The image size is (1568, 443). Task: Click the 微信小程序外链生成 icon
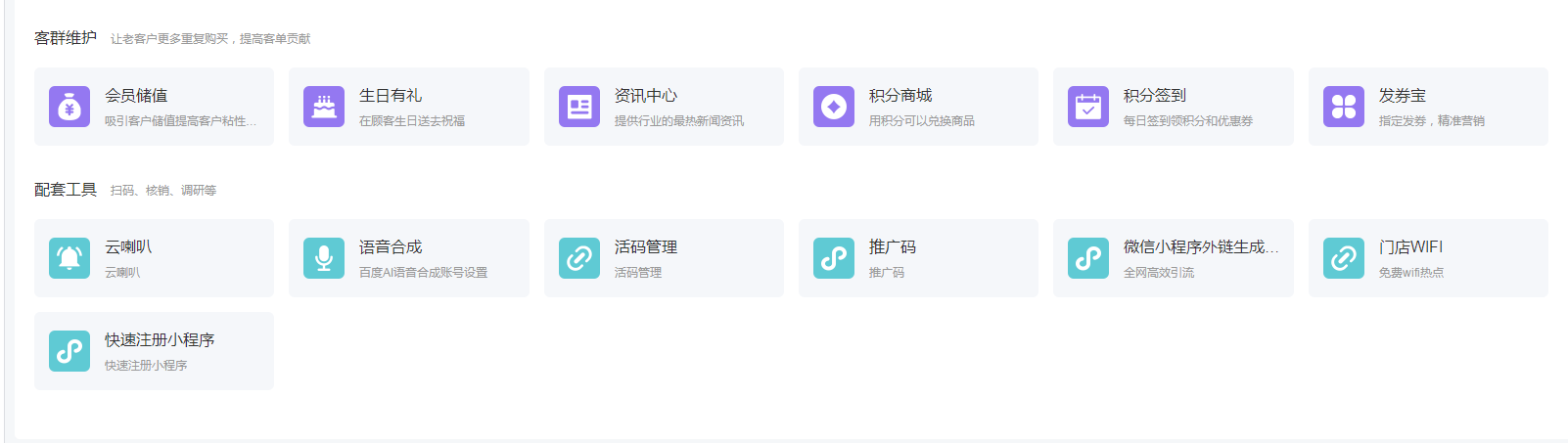click(x=1088, y=258)
